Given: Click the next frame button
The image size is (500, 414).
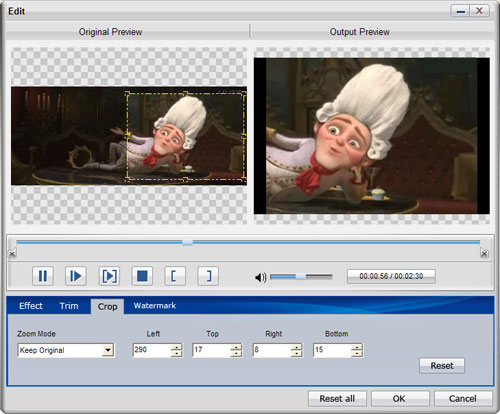Looking at the screenshot, I should pos(109,276).
